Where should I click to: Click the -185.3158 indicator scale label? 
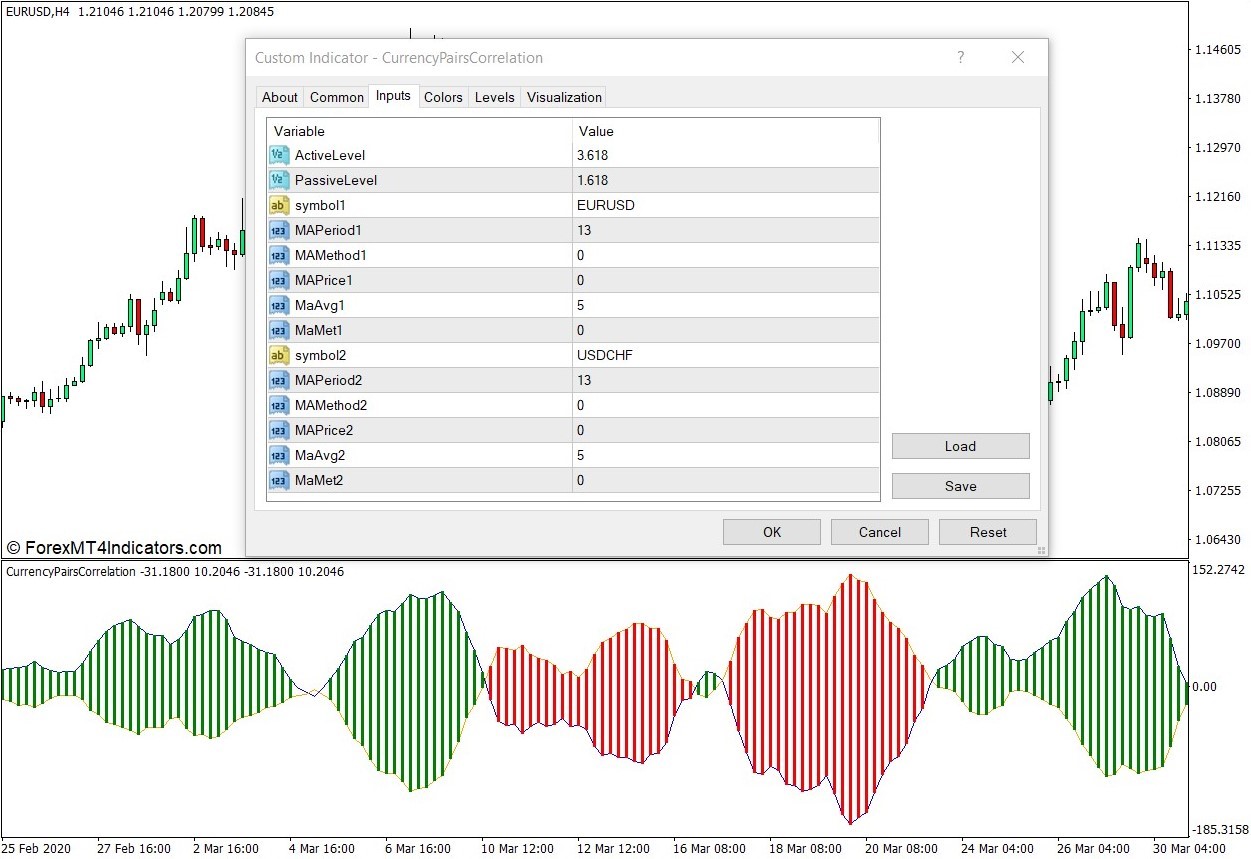[x=1219, y=829]
